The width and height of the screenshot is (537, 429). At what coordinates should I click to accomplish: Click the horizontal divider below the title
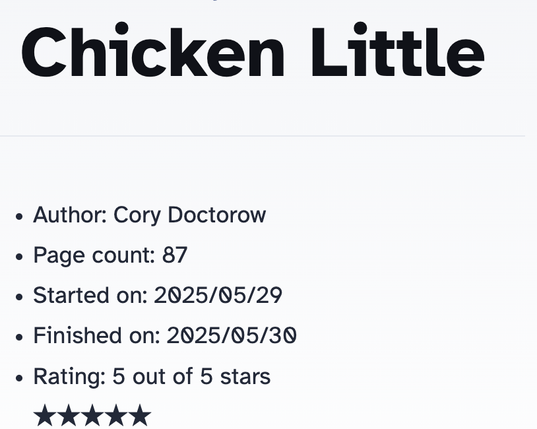[262, 136]
